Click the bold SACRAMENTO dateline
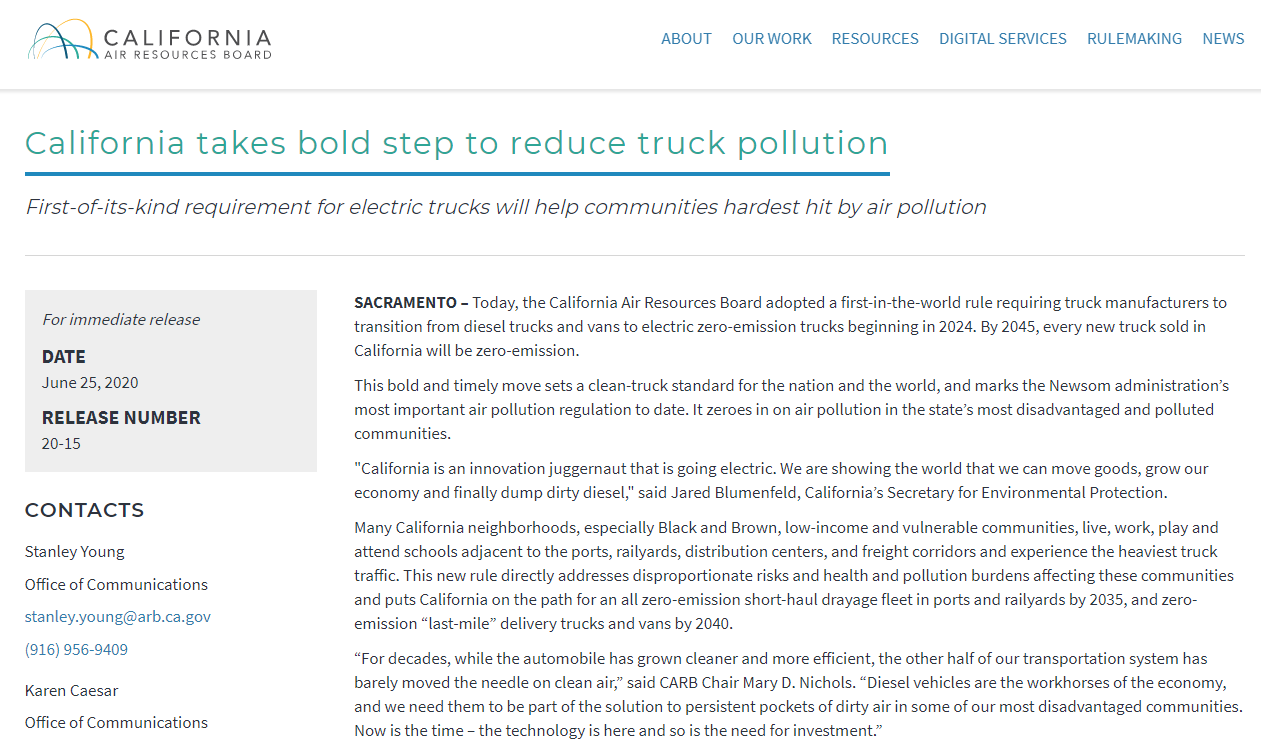The width and height of the screenshot is (1261, 743). (x=410, y=303)
